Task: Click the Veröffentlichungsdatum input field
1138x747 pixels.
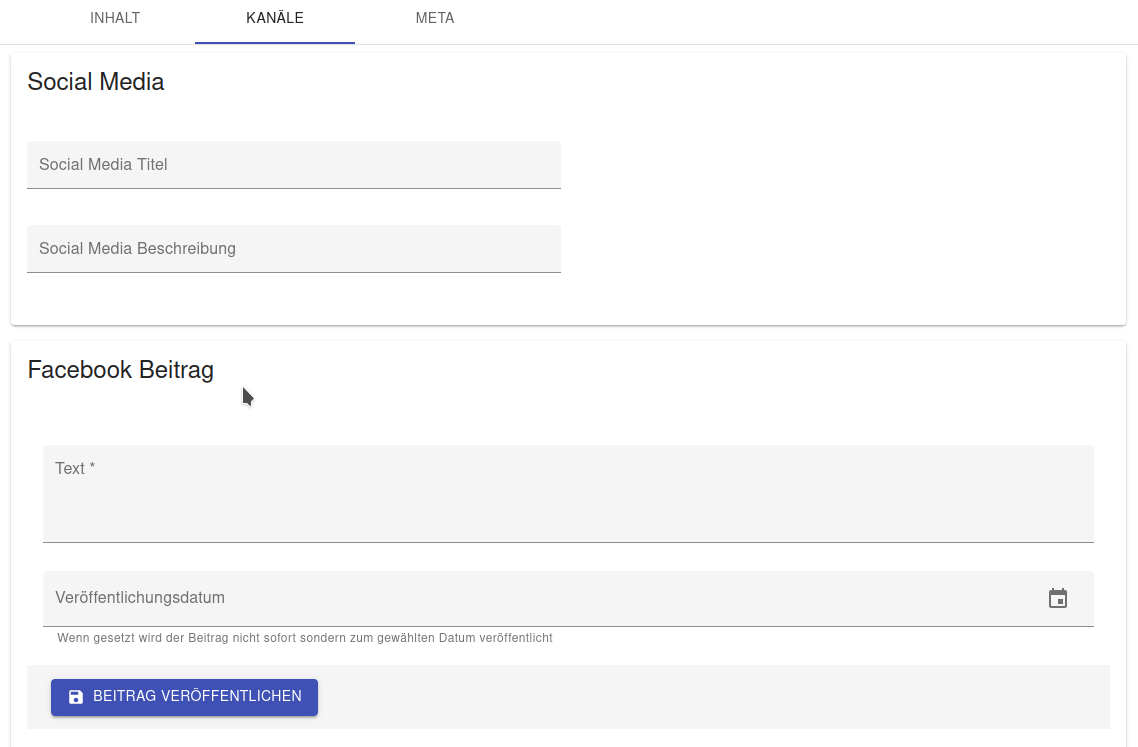Action: point(500,598)
